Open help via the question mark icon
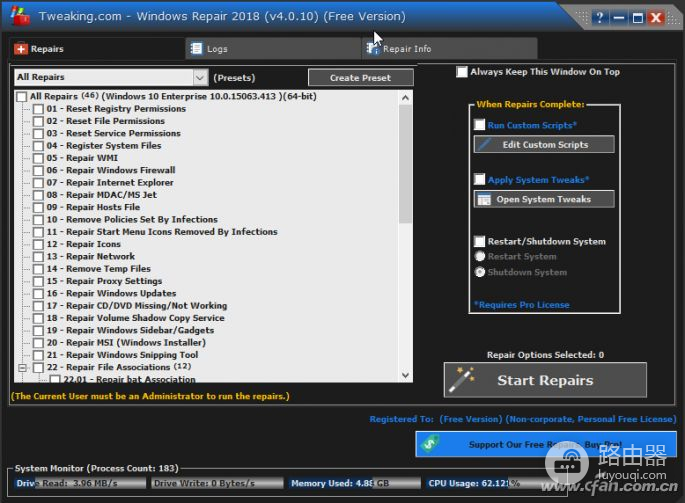 599,18
